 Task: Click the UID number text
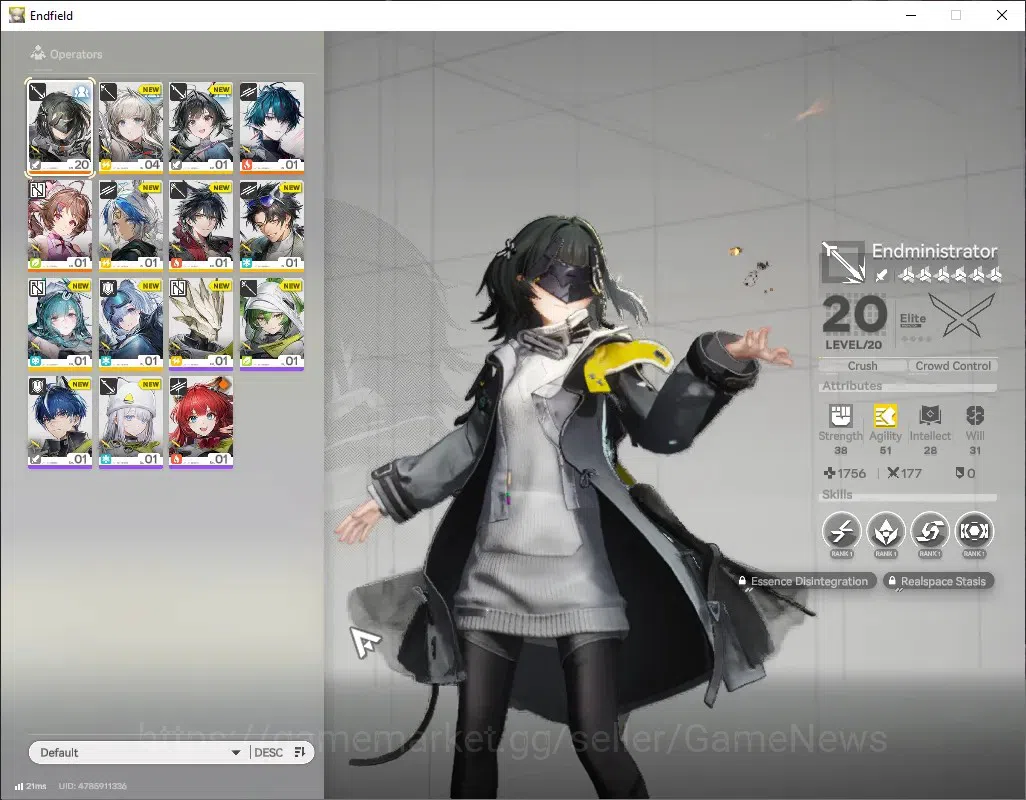tap(92, 786)
